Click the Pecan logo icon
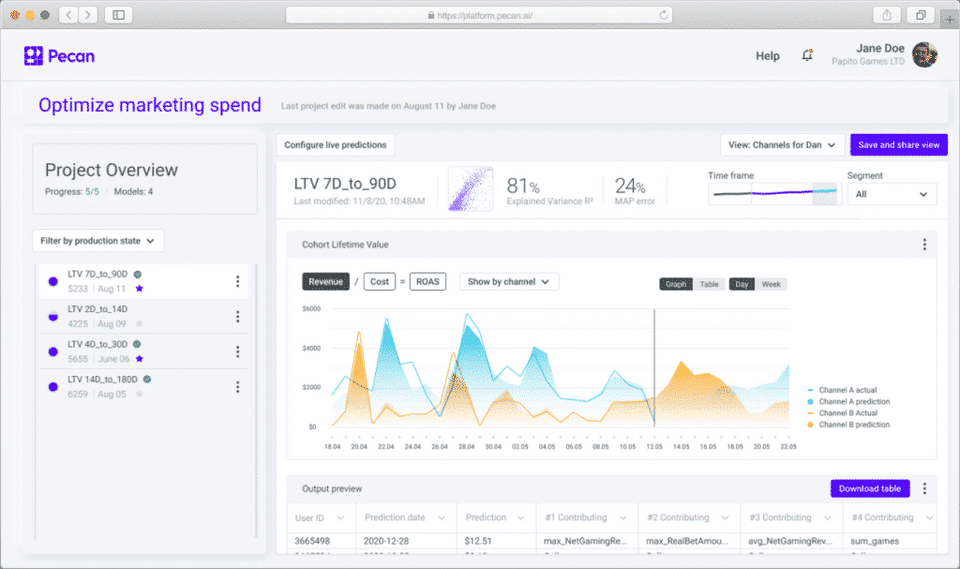Image resolution: width=960 pixels, height=569 pixels. coord(33,56)
